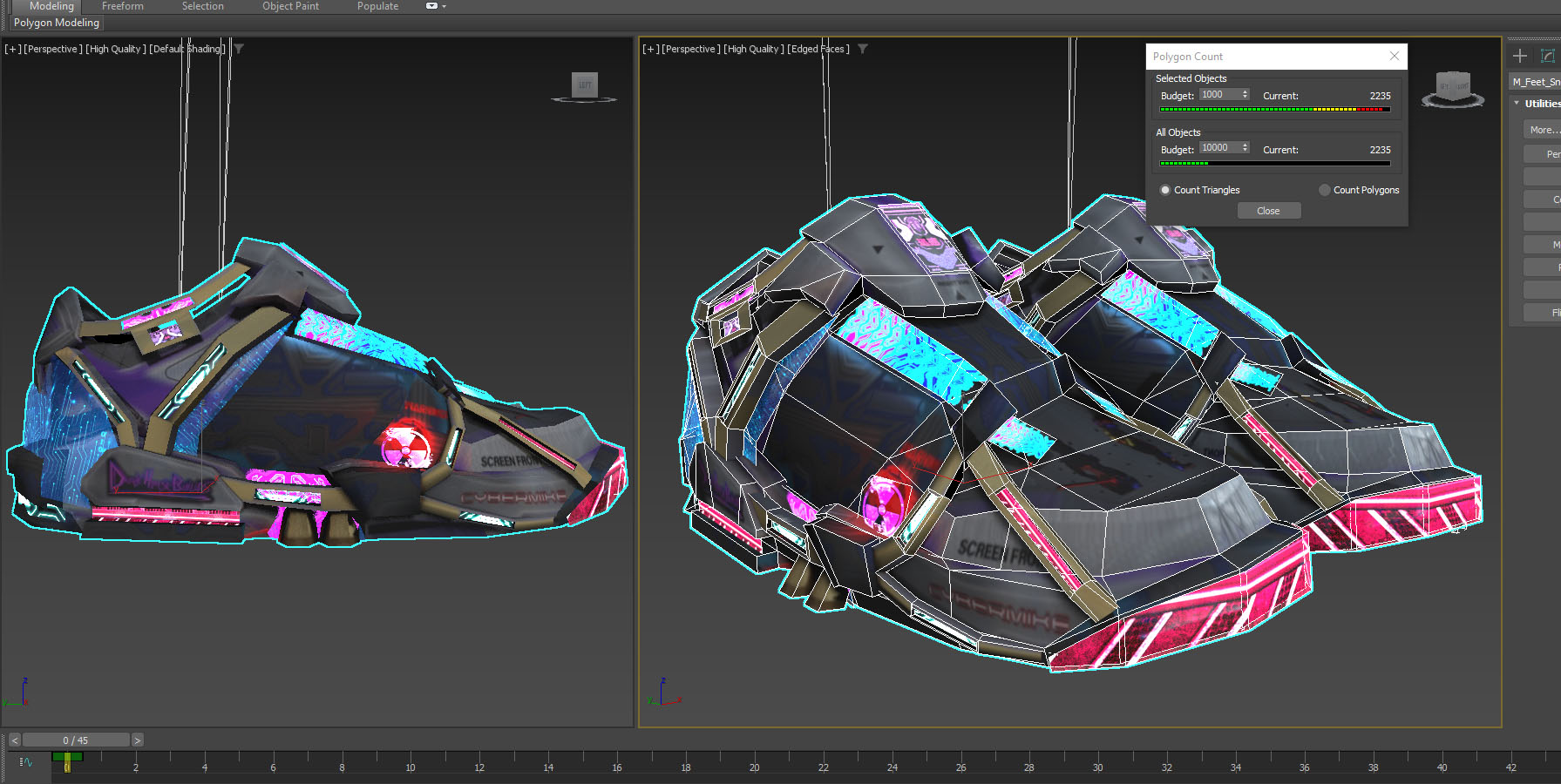Close the Polygon Count dialog with X

coord(1395,56)
